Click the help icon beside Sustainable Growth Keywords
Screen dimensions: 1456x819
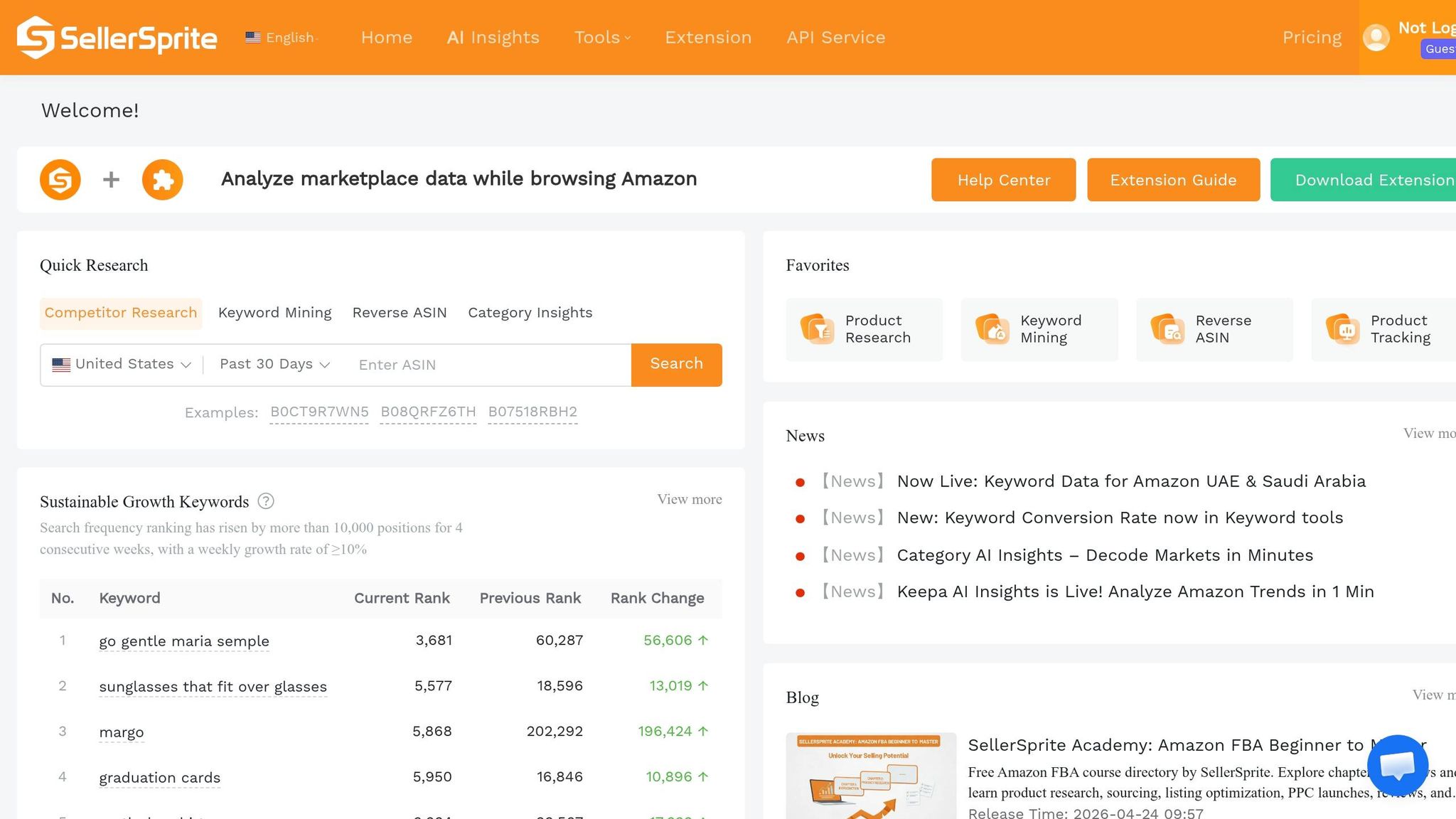point(266,501)
